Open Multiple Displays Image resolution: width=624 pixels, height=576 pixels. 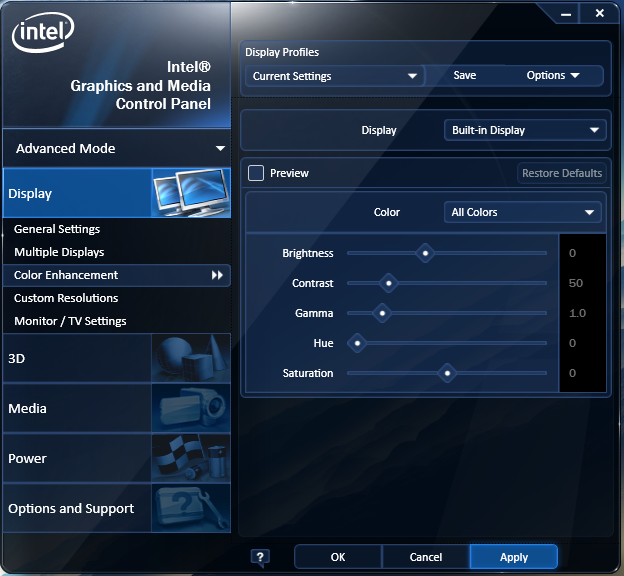(x=59, y=252)
